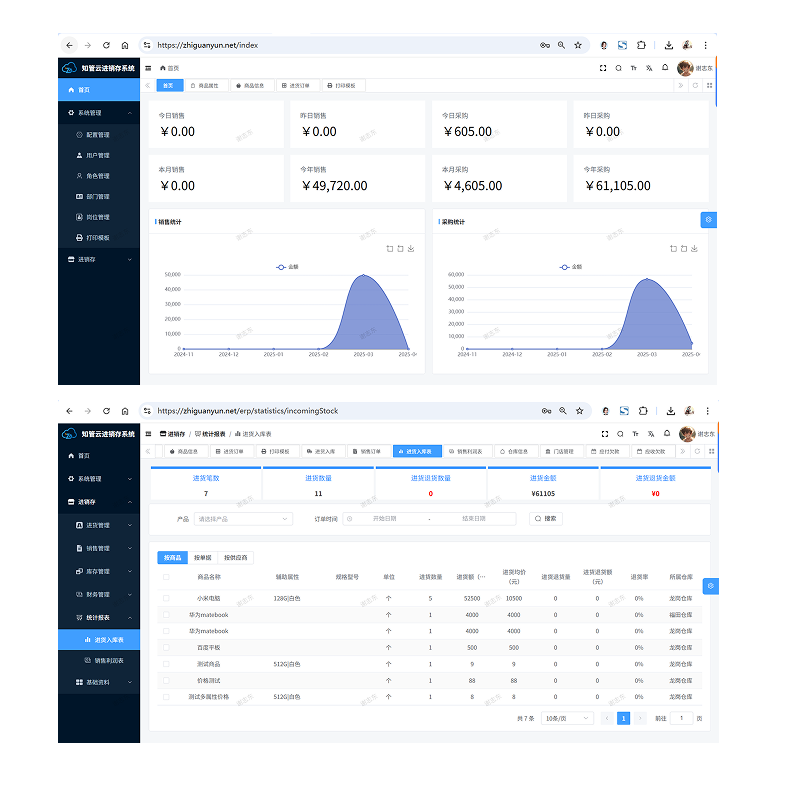
Task: Open the 门店管理 page tab
Action: (559, 452)
